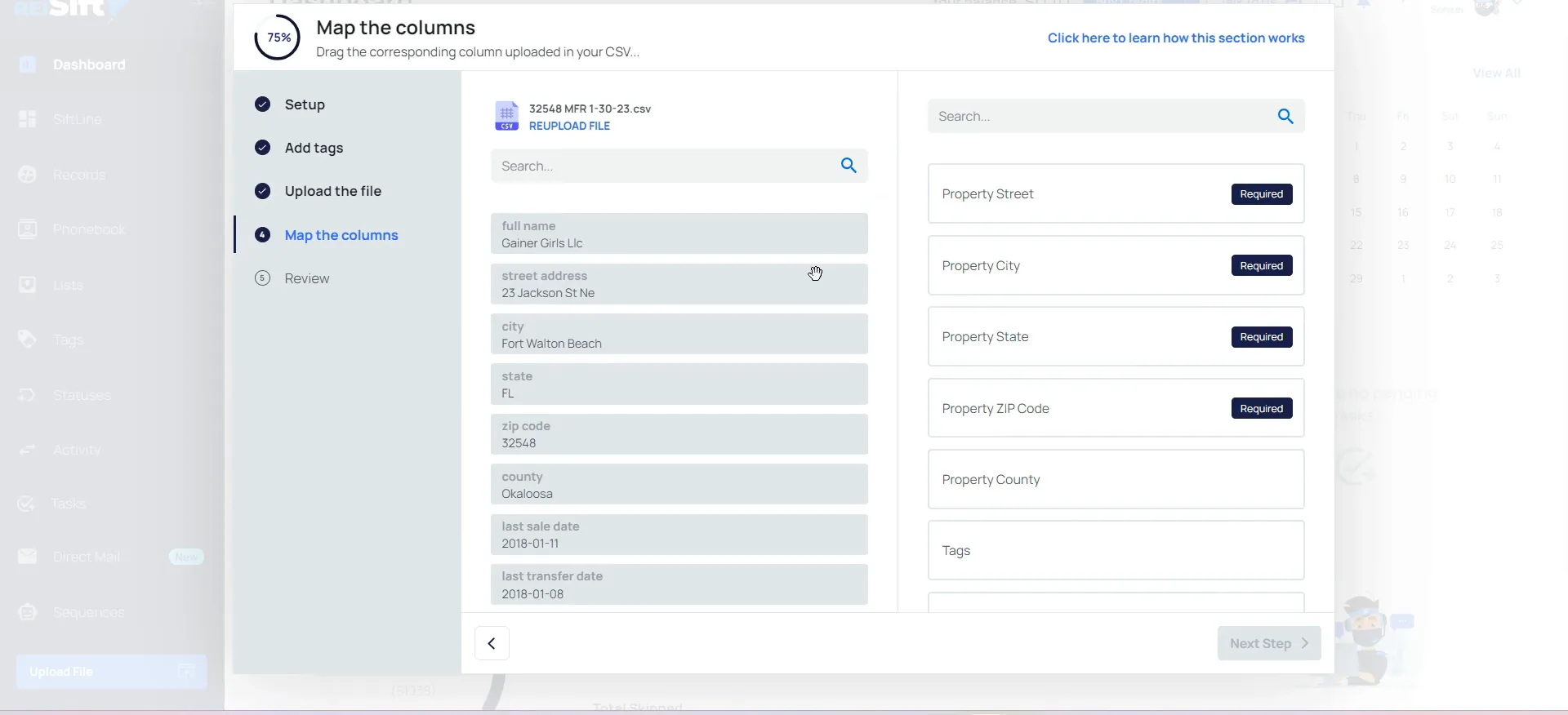Select the last transfer date card

pyautogui.click(x=679, y=584)
